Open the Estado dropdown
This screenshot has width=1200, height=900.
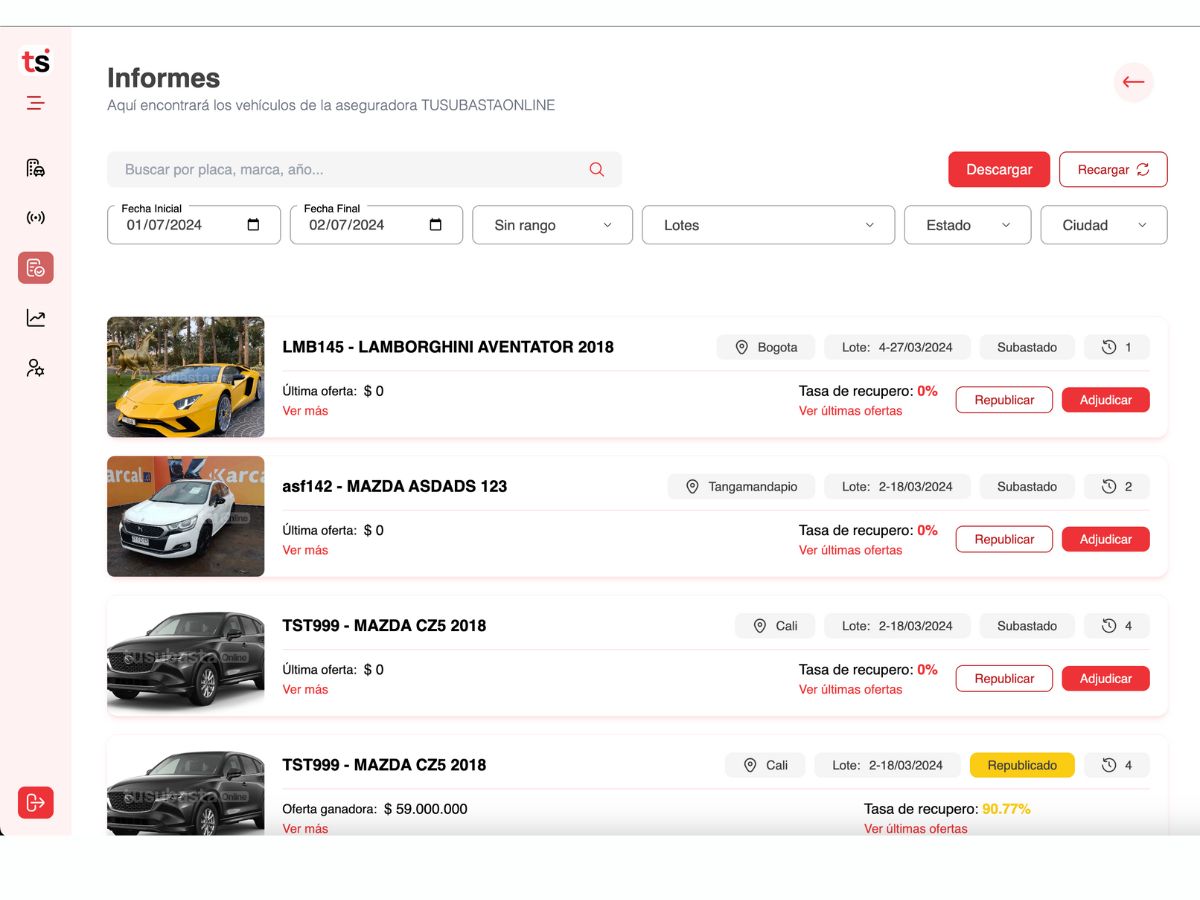coord(967,225)
